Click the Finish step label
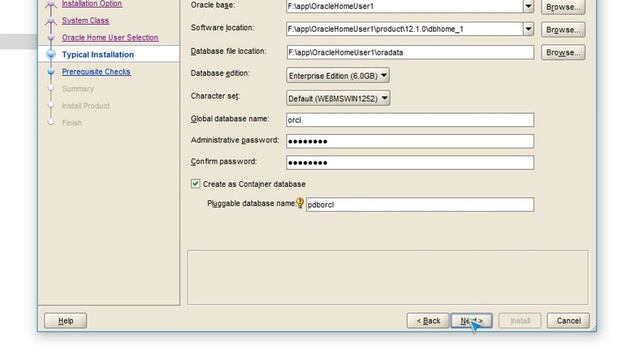This screenshot has height=360, width=640. click(x=72, y=123)
